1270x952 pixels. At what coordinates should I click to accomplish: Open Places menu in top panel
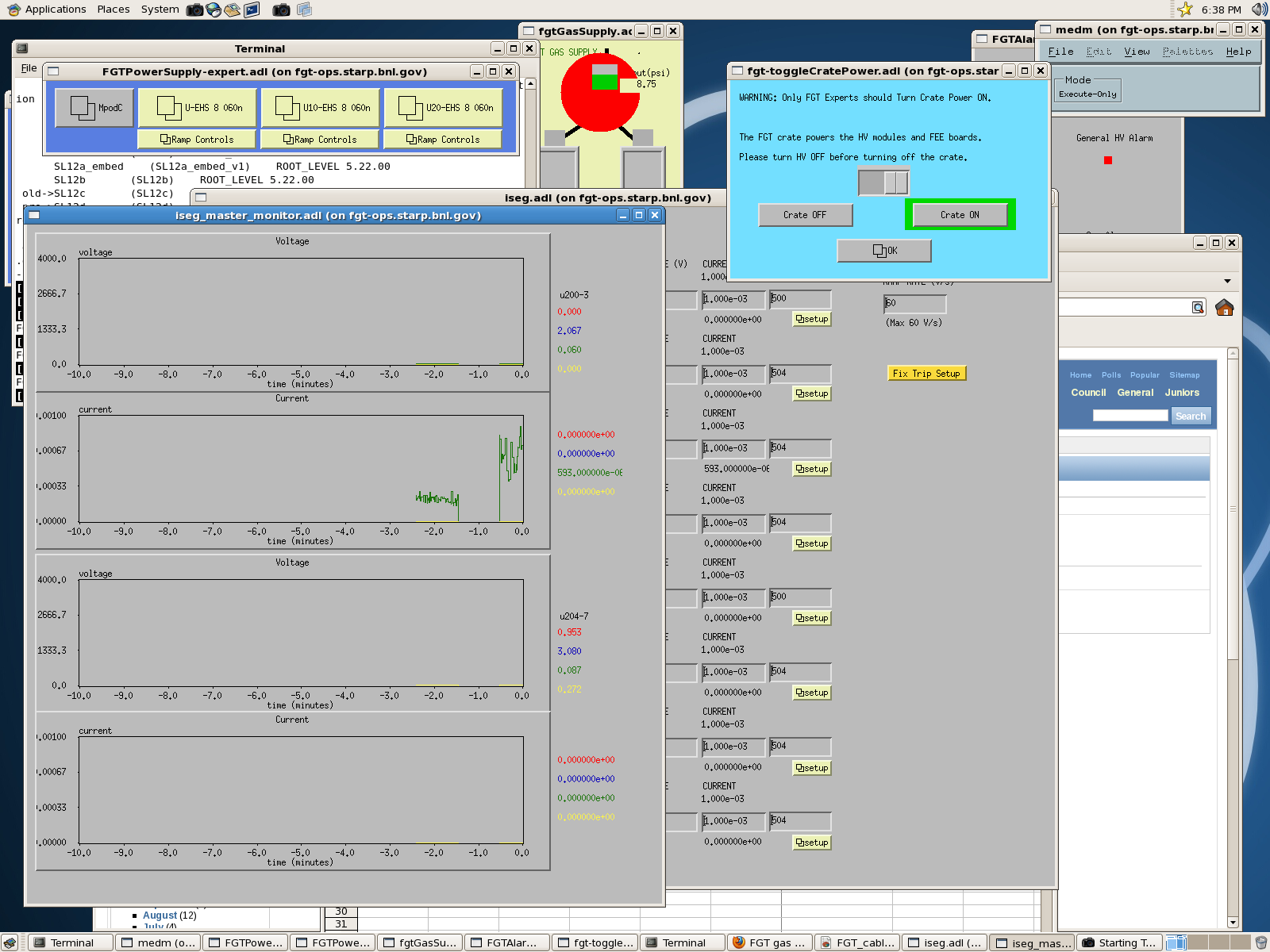tap(114, 10)
